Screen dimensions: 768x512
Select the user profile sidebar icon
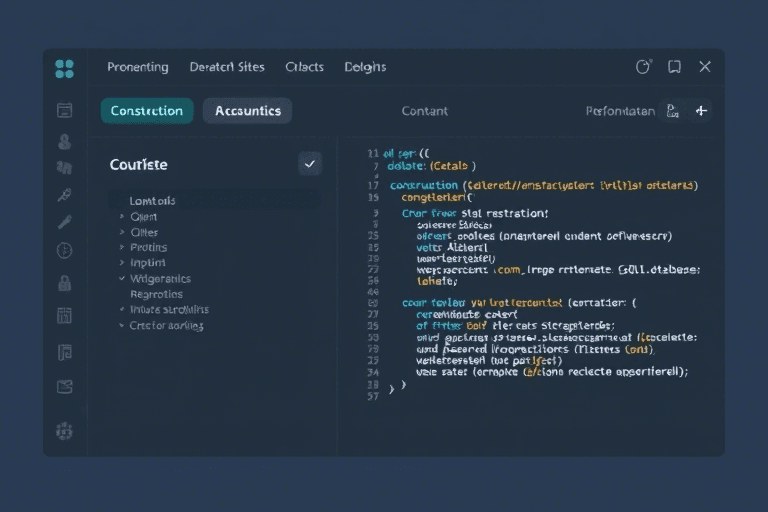pos(64,141)
